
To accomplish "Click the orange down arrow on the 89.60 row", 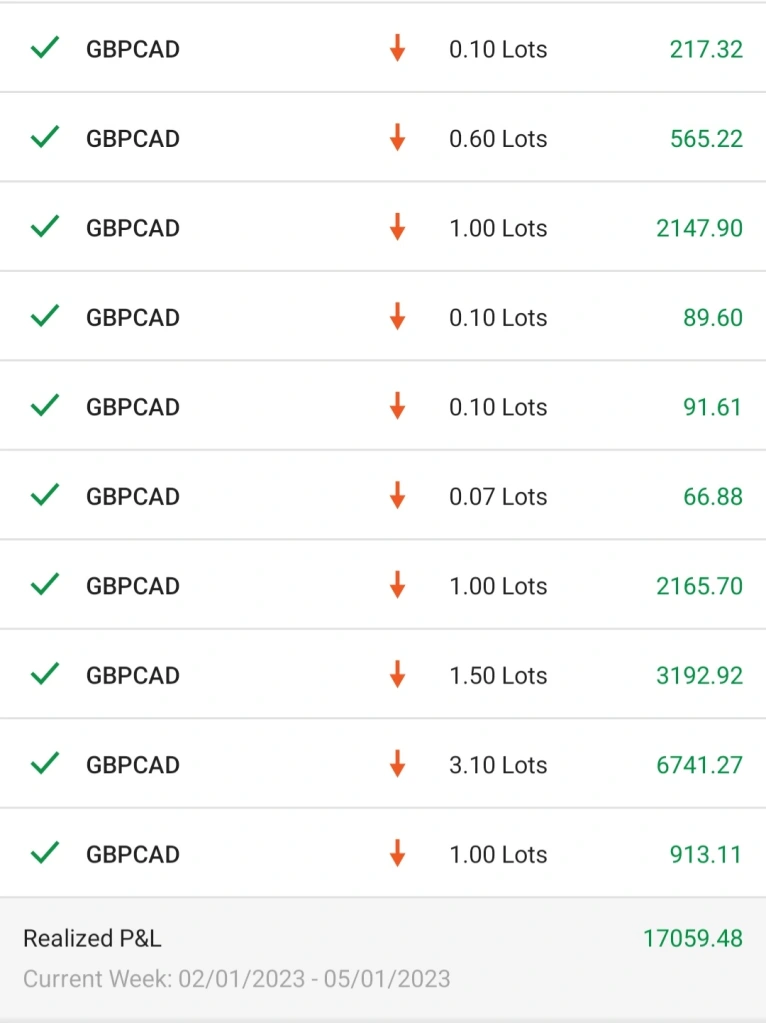I will tap(397, 316).
